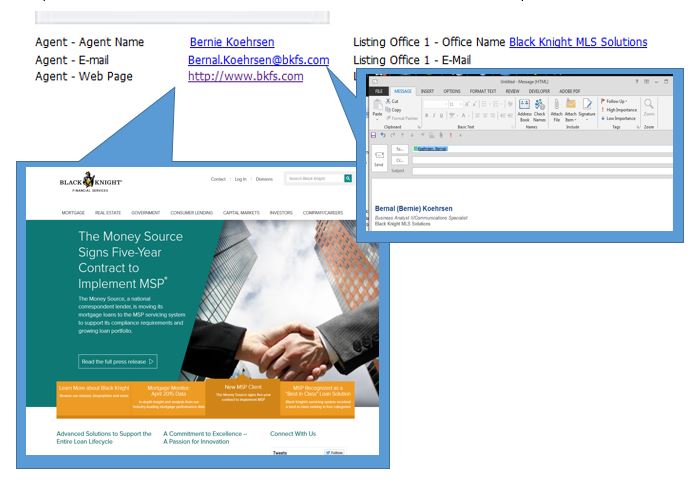Open the Signature dropdown

click(587, 110)
